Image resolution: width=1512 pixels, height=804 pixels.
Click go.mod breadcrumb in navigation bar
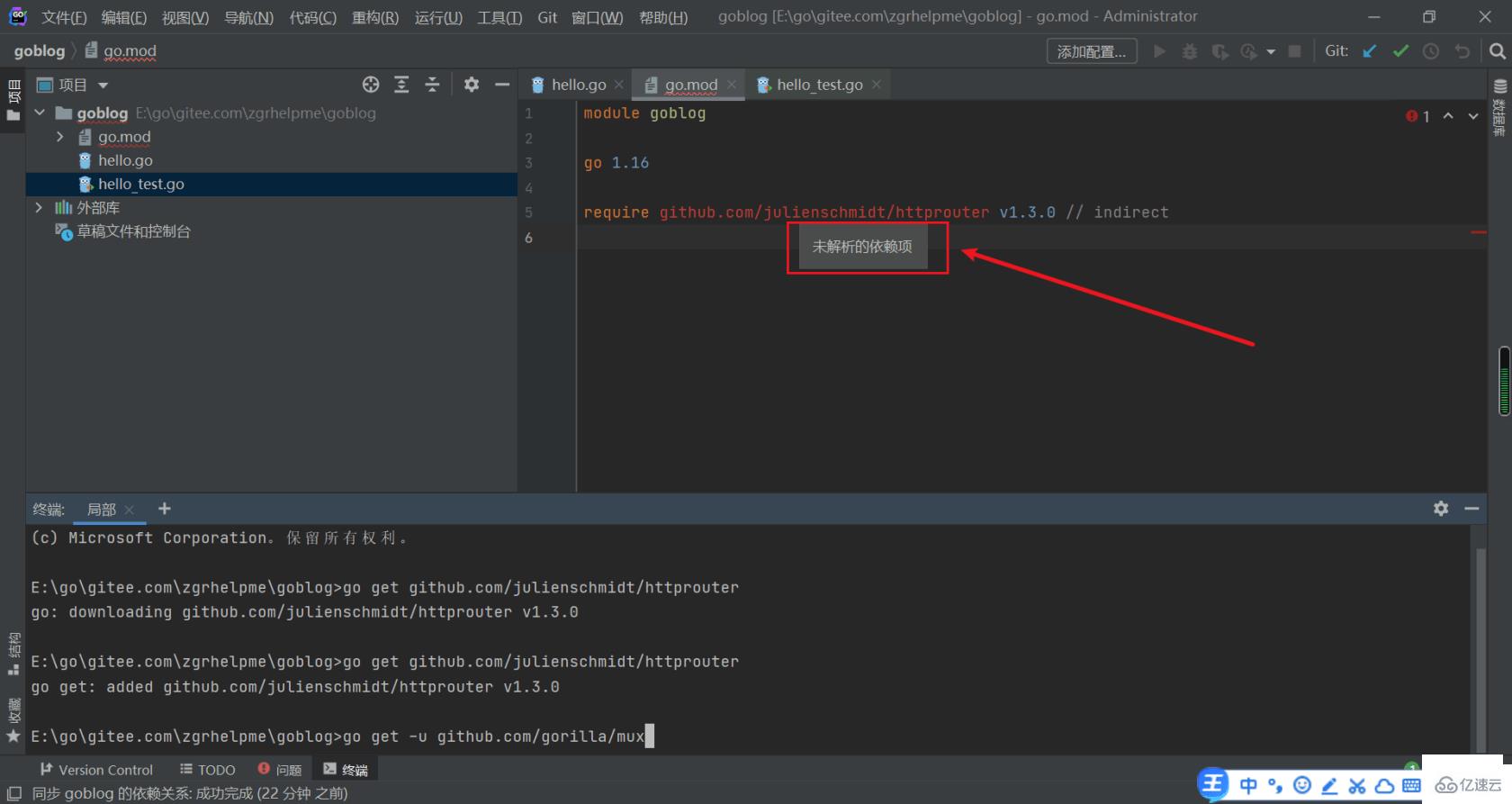coord(121,51)
